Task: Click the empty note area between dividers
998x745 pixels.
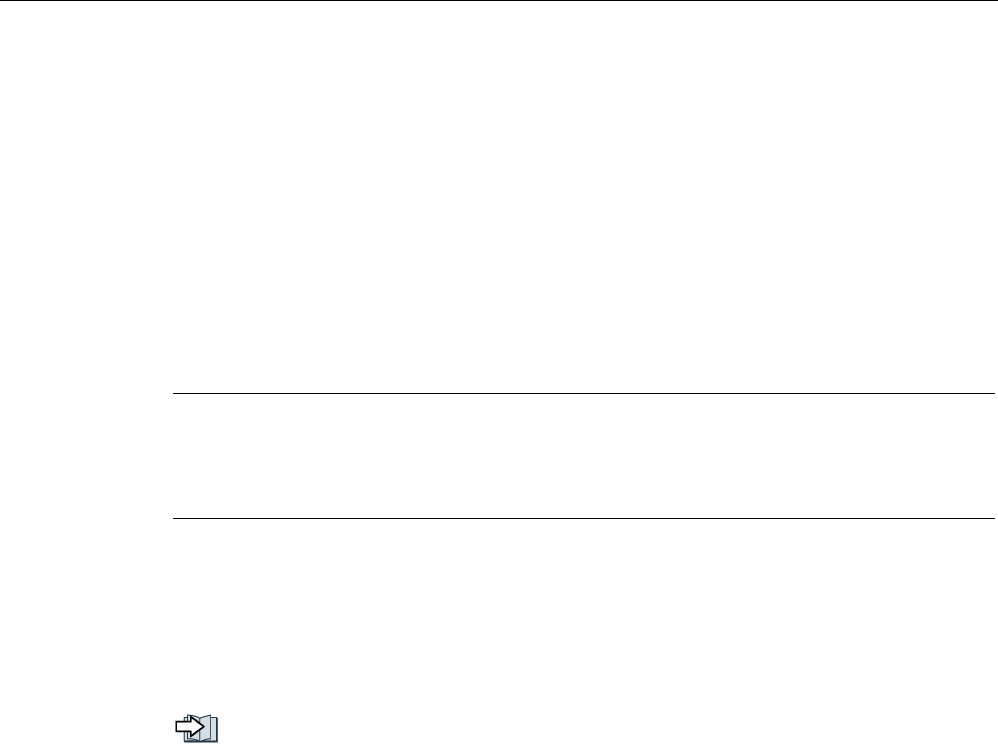Action: click(x=584, y=456)
